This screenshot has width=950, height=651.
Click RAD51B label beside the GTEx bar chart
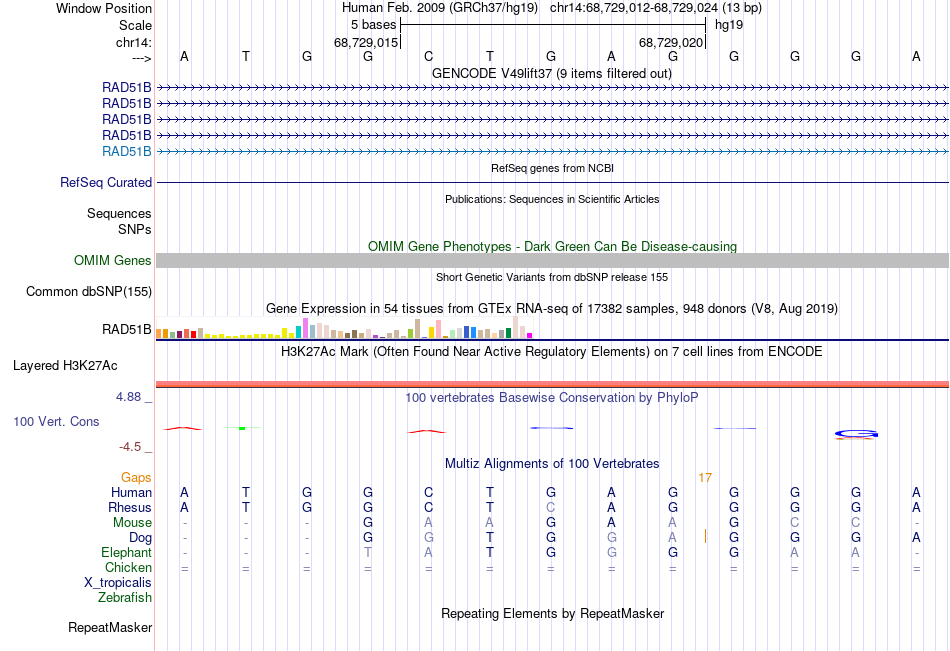127,330
